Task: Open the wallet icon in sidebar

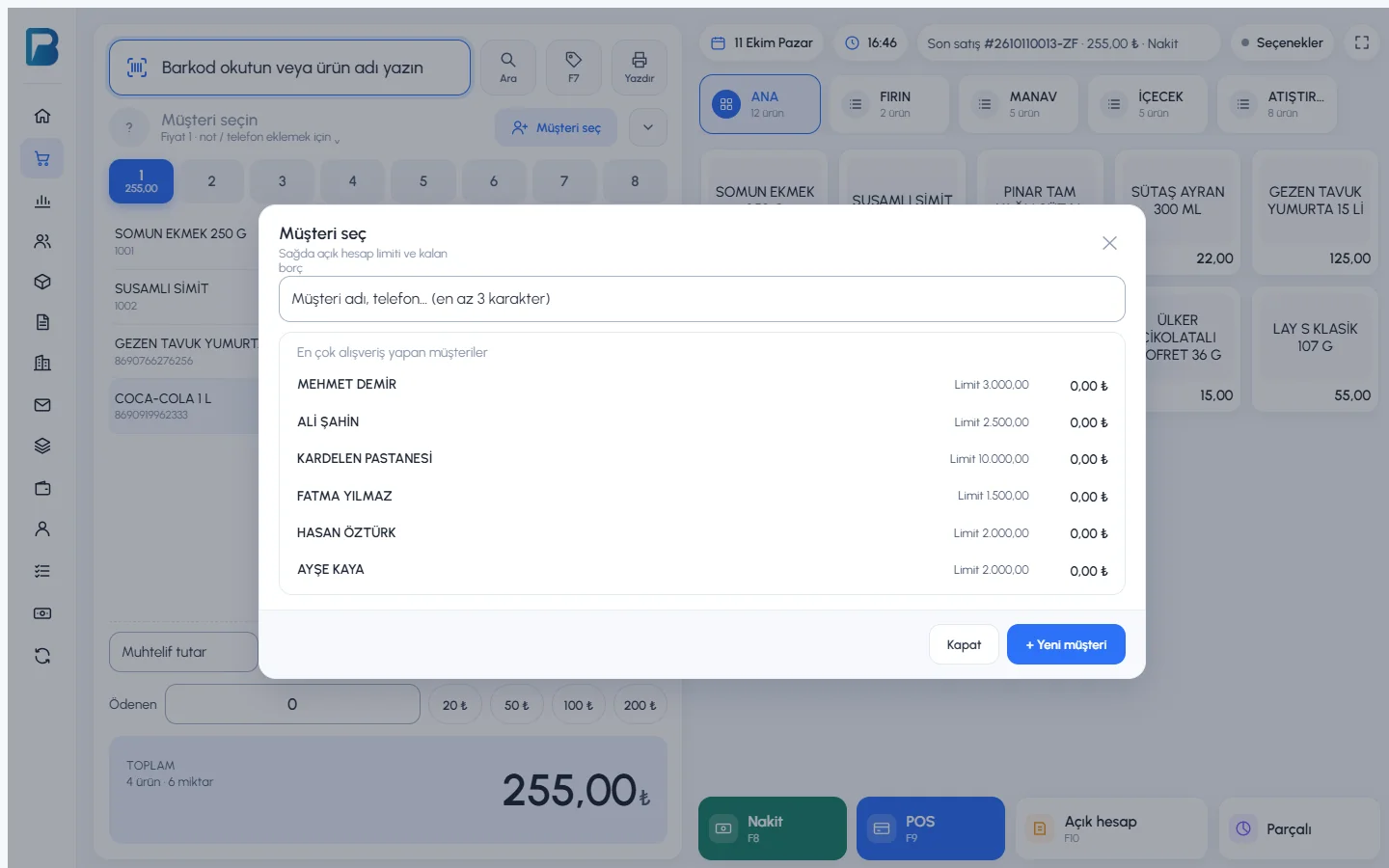Action: (42, 488)
